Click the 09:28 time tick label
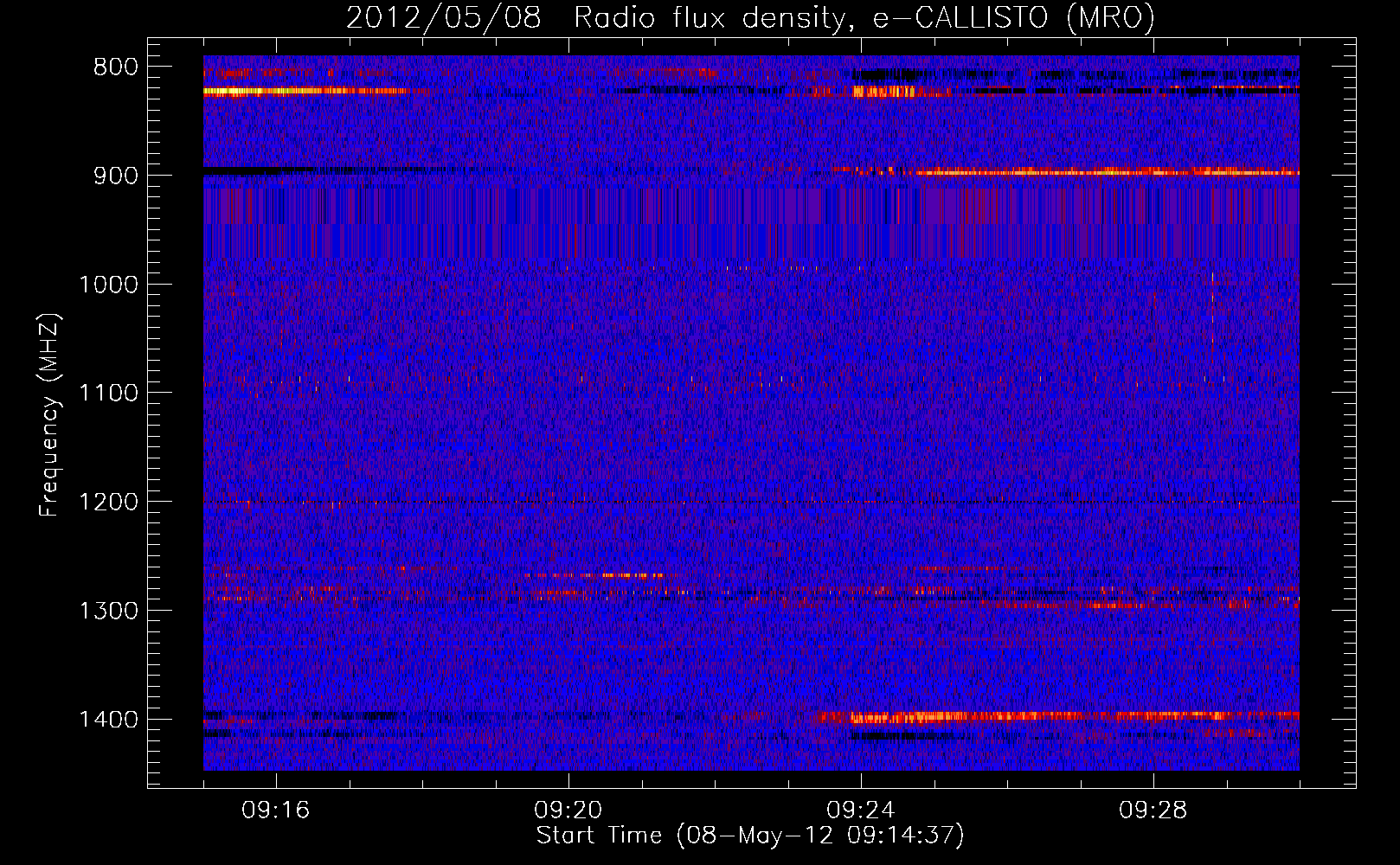The height and width of the screenshot is (865, 1400). click(x=1153, y=811)
